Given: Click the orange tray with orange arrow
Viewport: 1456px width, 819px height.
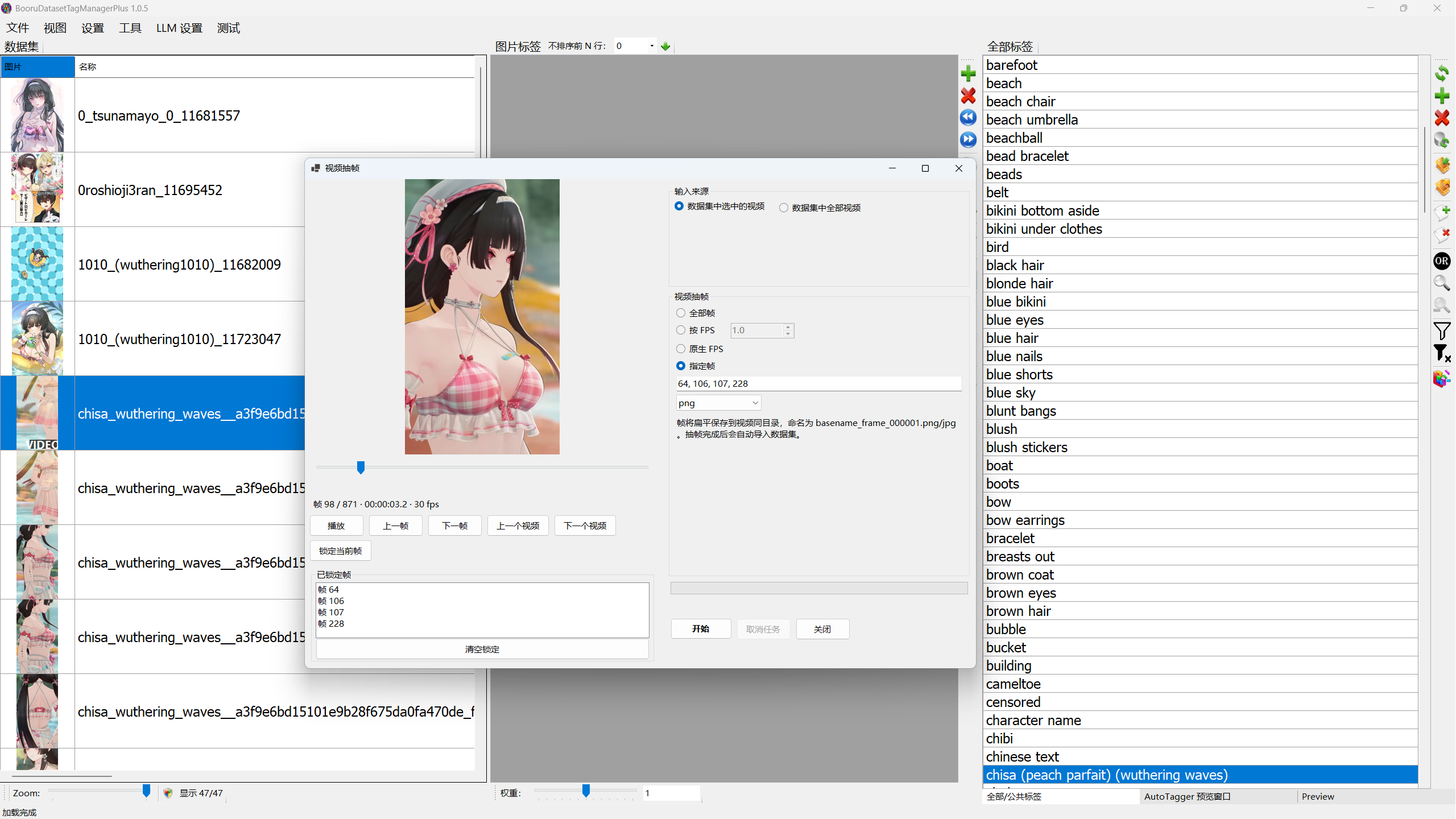Looking at the screenshot, I should point(1442,187).
